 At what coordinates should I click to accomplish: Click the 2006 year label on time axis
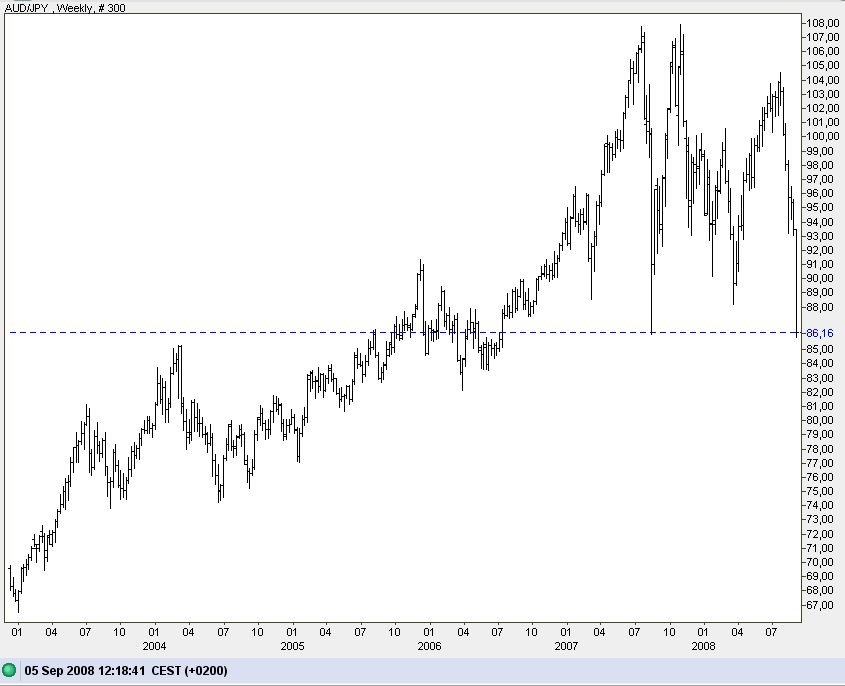430,646
